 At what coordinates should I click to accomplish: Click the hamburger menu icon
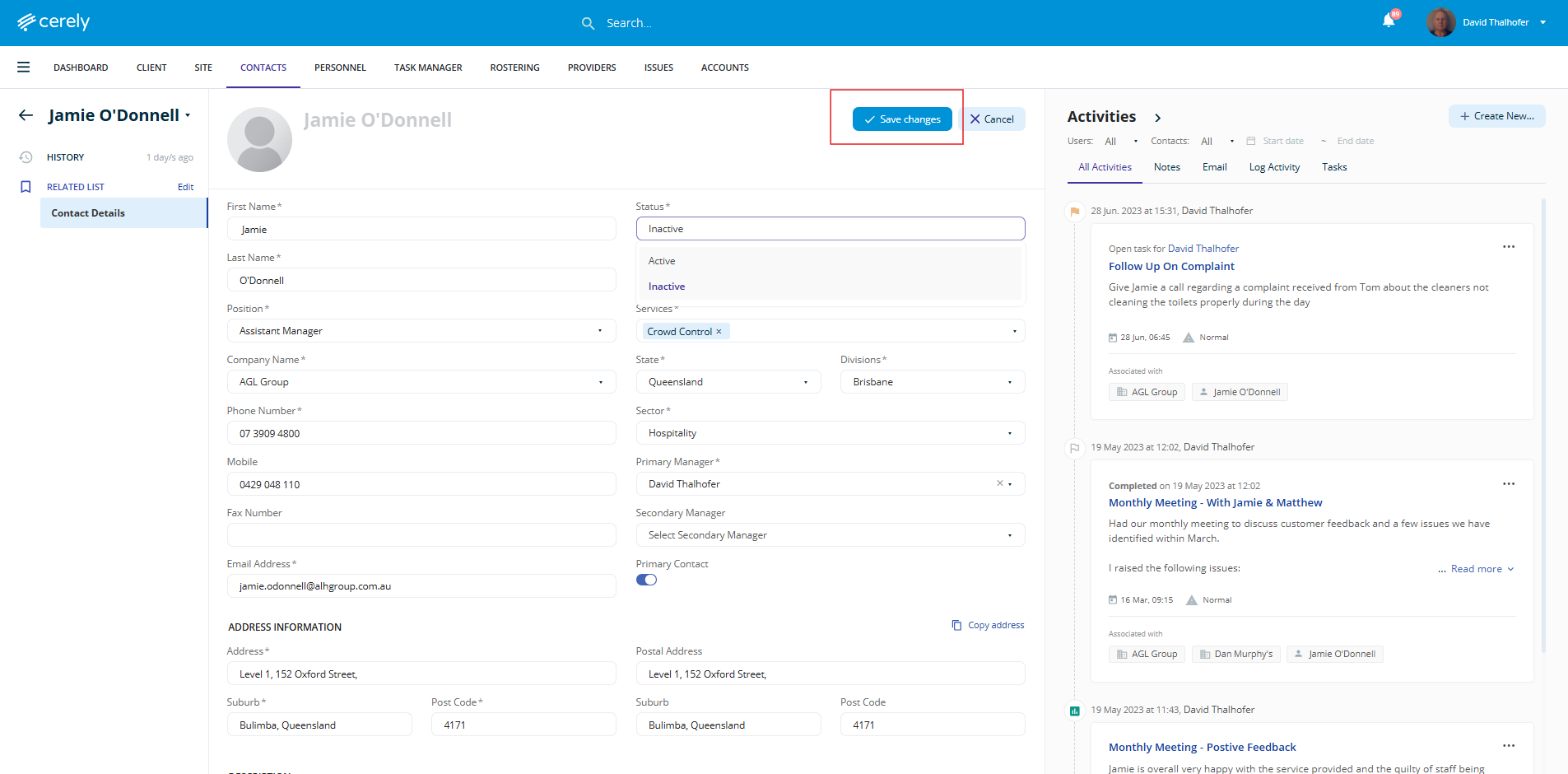[24, 68]
